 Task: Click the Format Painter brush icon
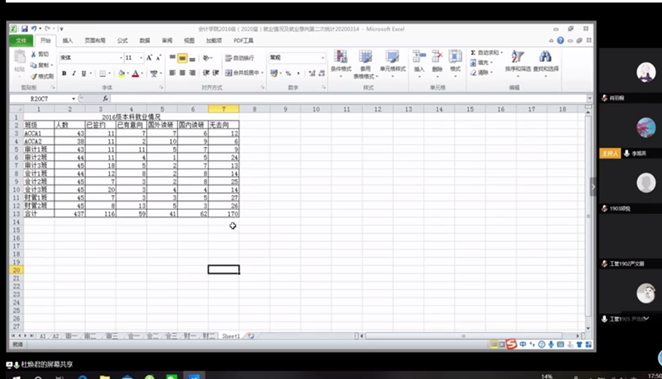coord(34,76)
